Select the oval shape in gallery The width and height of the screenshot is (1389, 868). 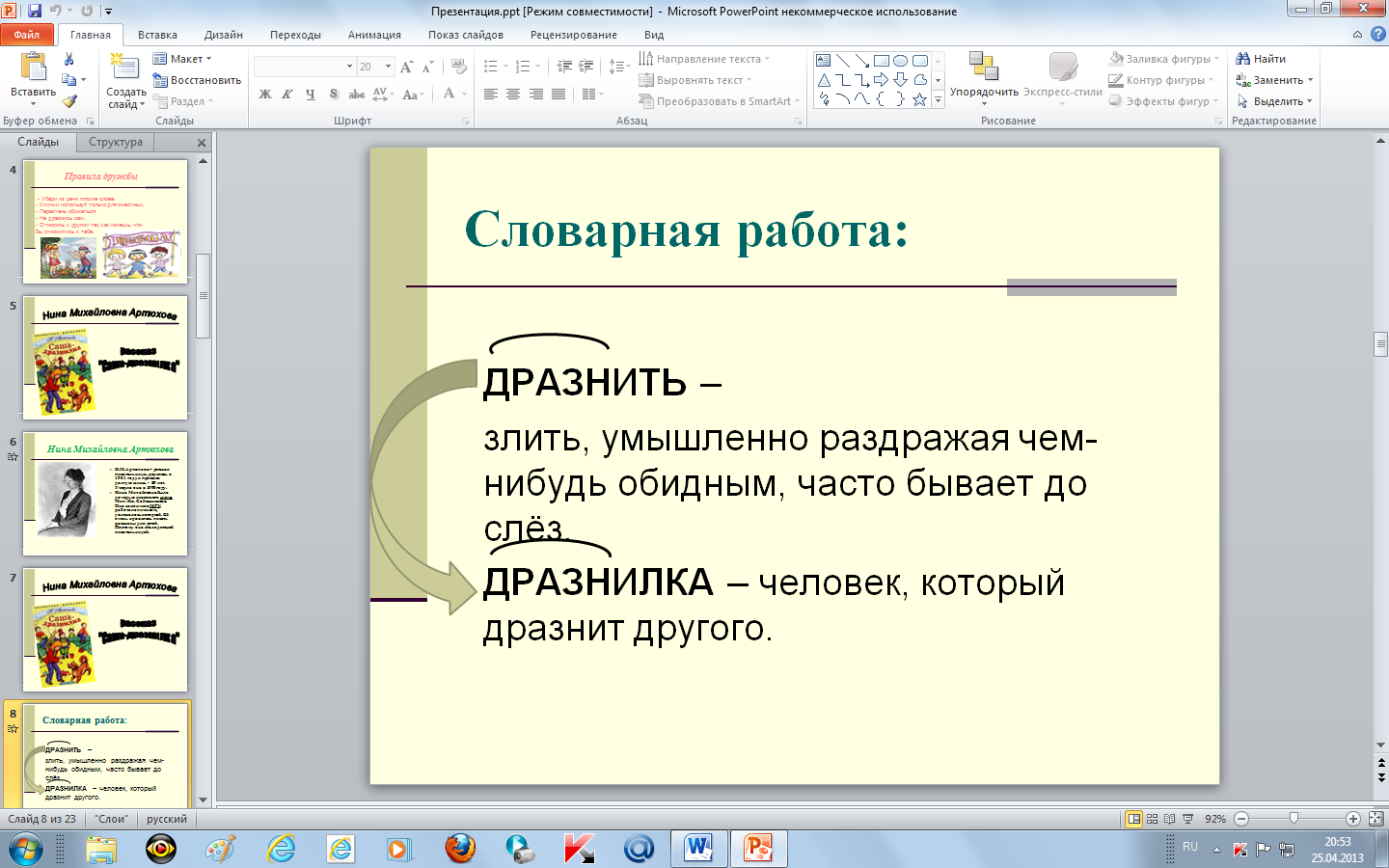(x=901, y=60)
